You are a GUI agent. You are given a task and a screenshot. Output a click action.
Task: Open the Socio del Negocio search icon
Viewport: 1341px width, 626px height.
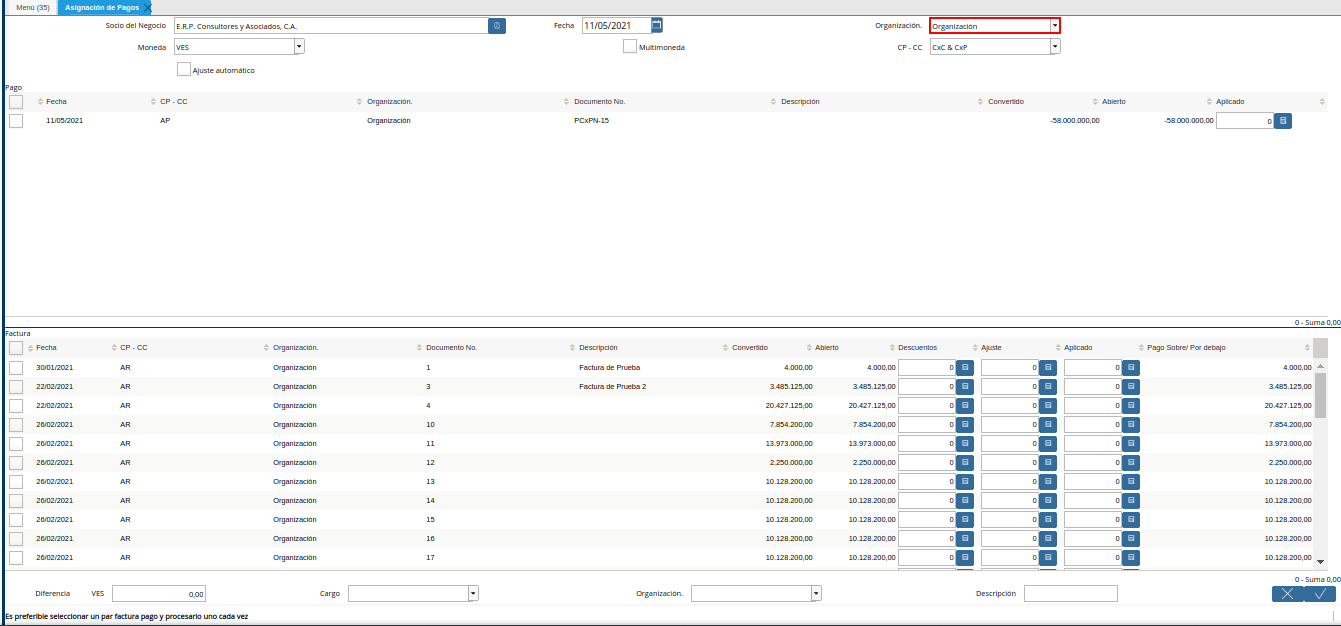pos(497,26)
